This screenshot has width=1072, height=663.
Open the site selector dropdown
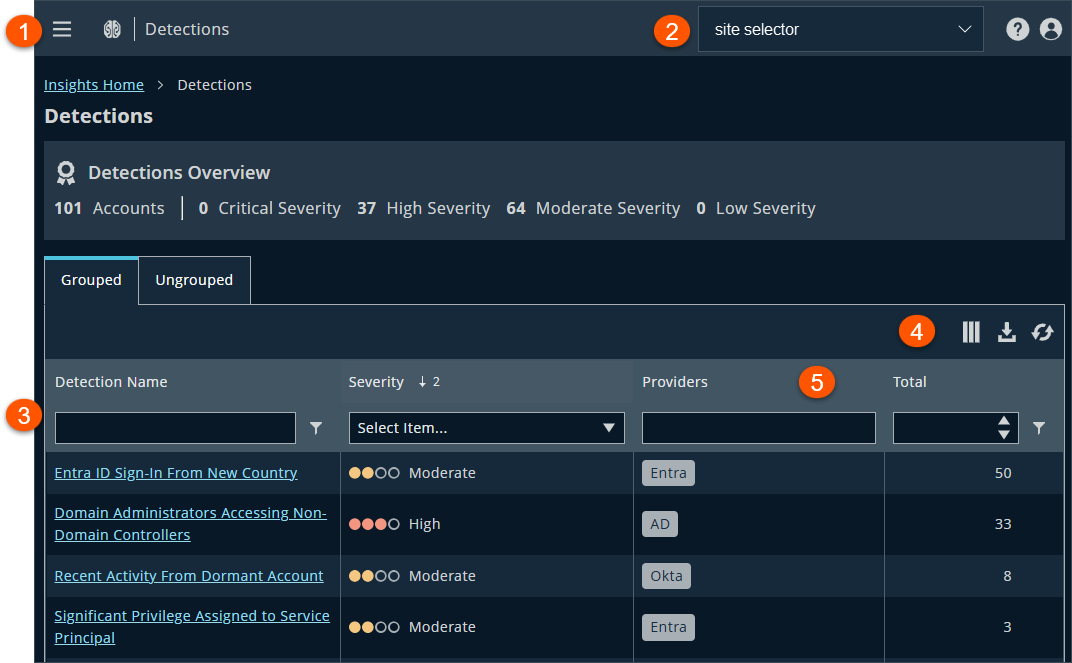(x=840, y=29)
